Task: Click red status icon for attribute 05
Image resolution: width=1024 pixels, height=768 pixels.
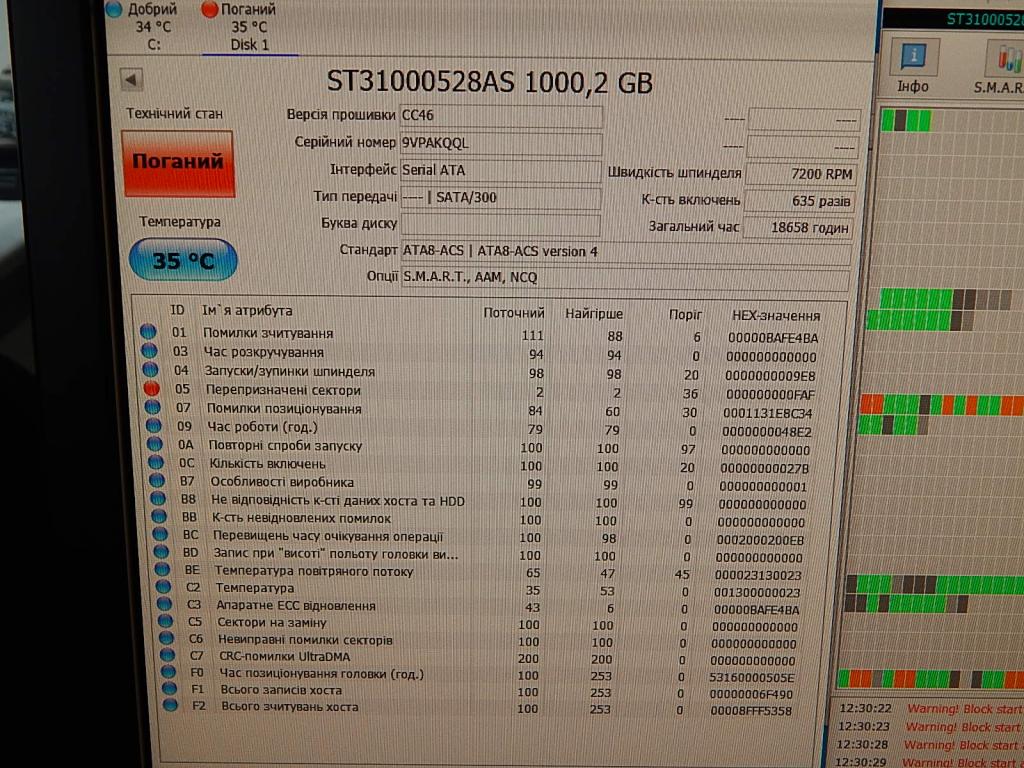Action: pyautogui.click(x=150, y=389)
